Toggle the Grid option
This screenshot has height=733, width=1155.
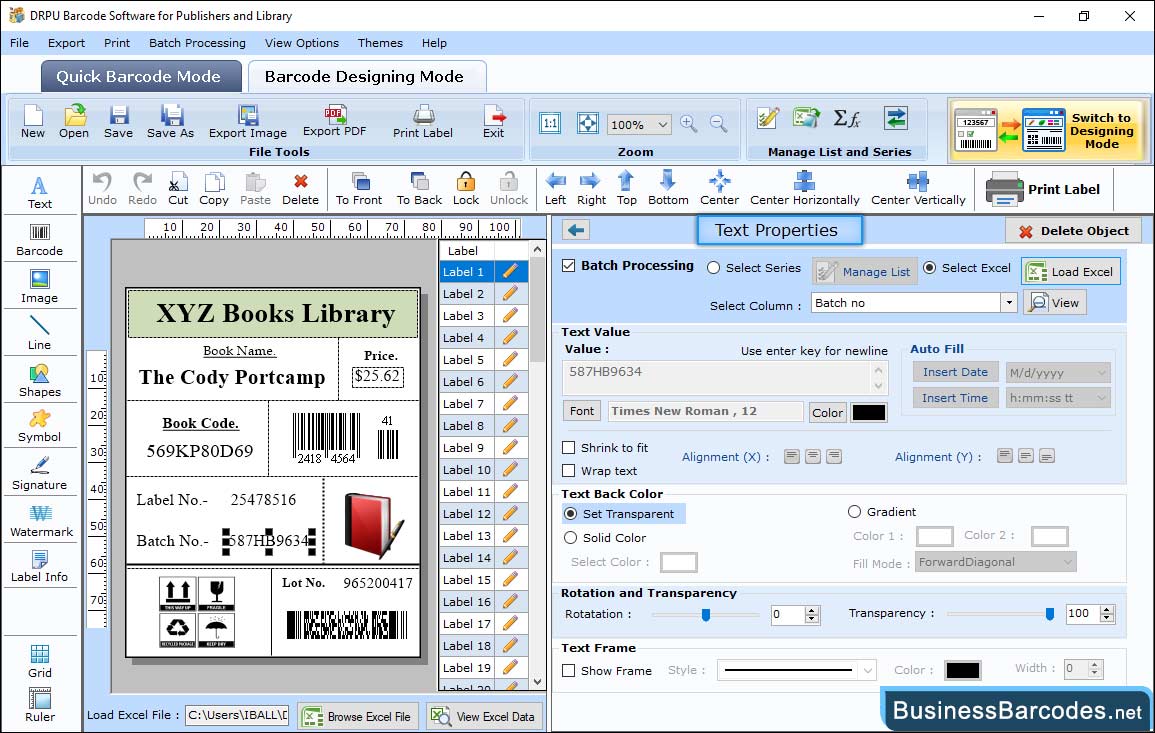pyautogui.click(x=40, y=661)
